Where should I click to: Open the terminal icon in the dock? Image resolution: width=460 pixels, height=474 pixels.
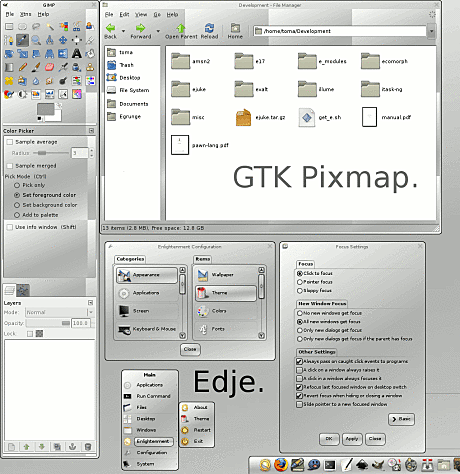pos(330,464)
